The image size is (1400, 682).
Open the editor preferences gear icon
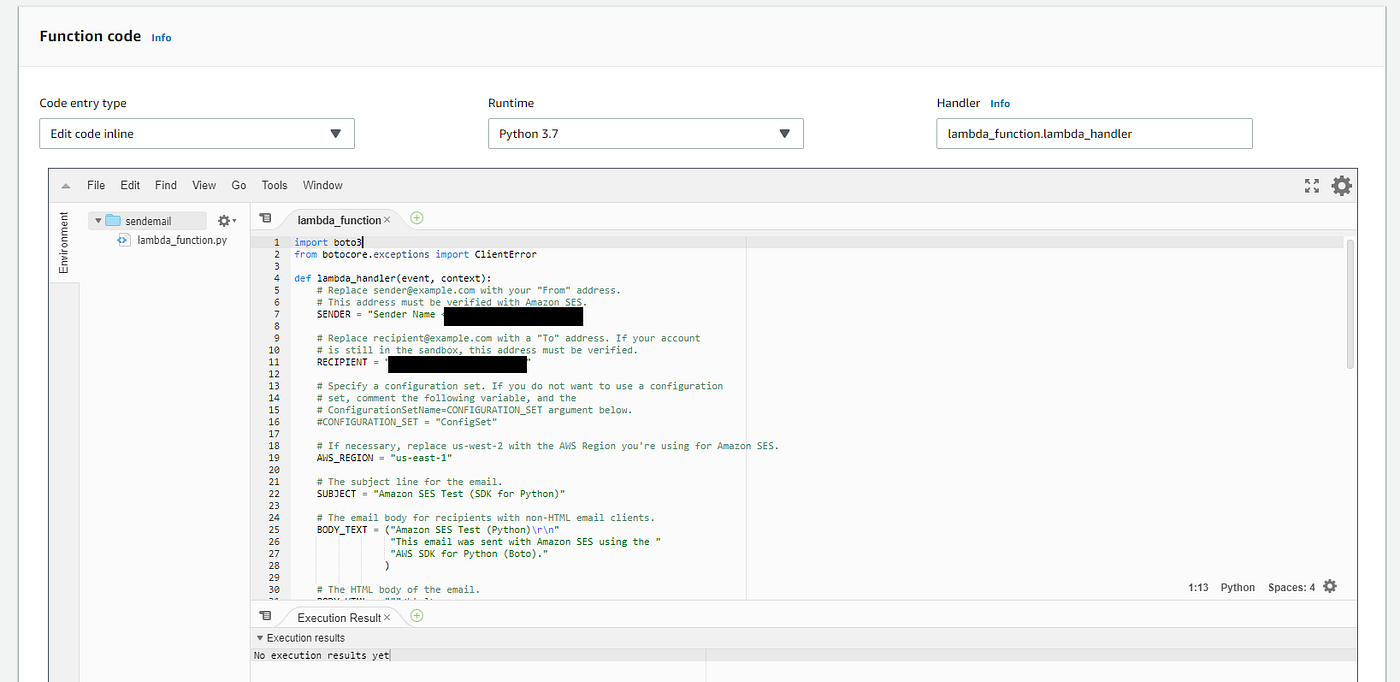pos(1341,185)
